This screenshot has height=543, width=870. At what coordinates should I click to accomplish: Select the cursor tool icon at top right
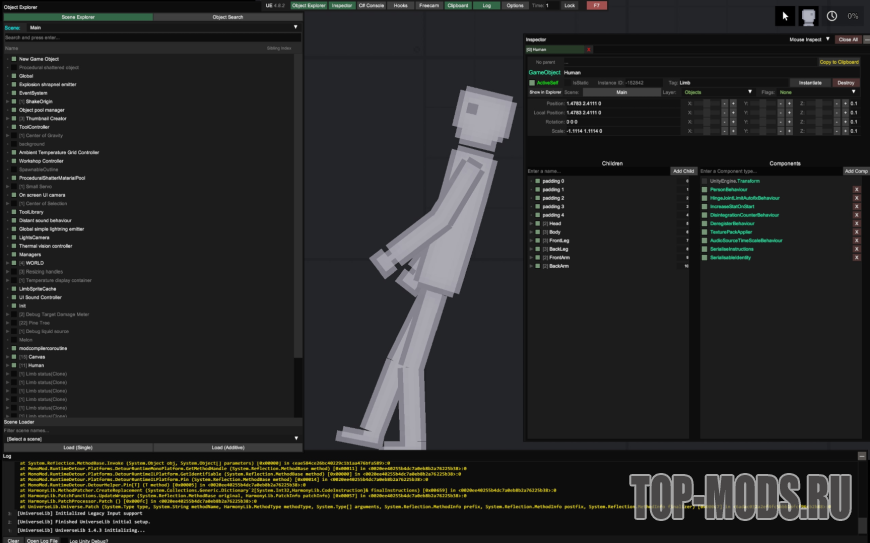(x=785, y=16)
